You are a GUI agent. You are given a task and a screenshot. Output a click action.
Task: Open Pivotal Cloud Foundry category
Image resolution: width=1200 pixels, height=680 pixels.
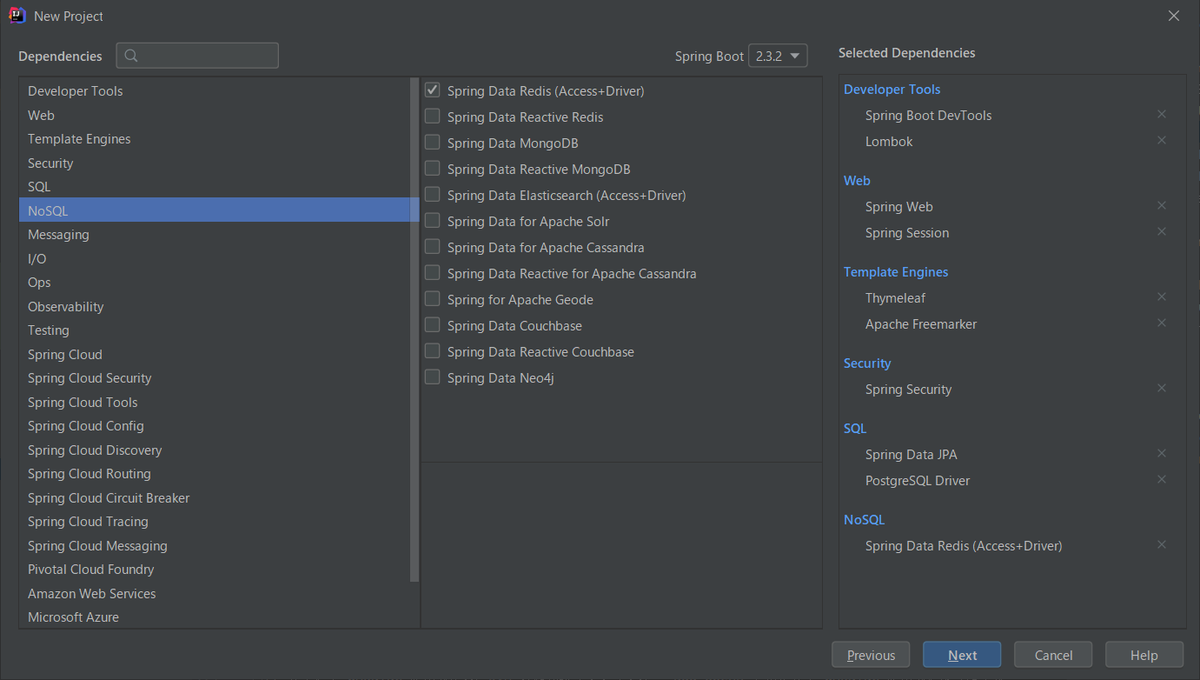(x=214, y=569)
